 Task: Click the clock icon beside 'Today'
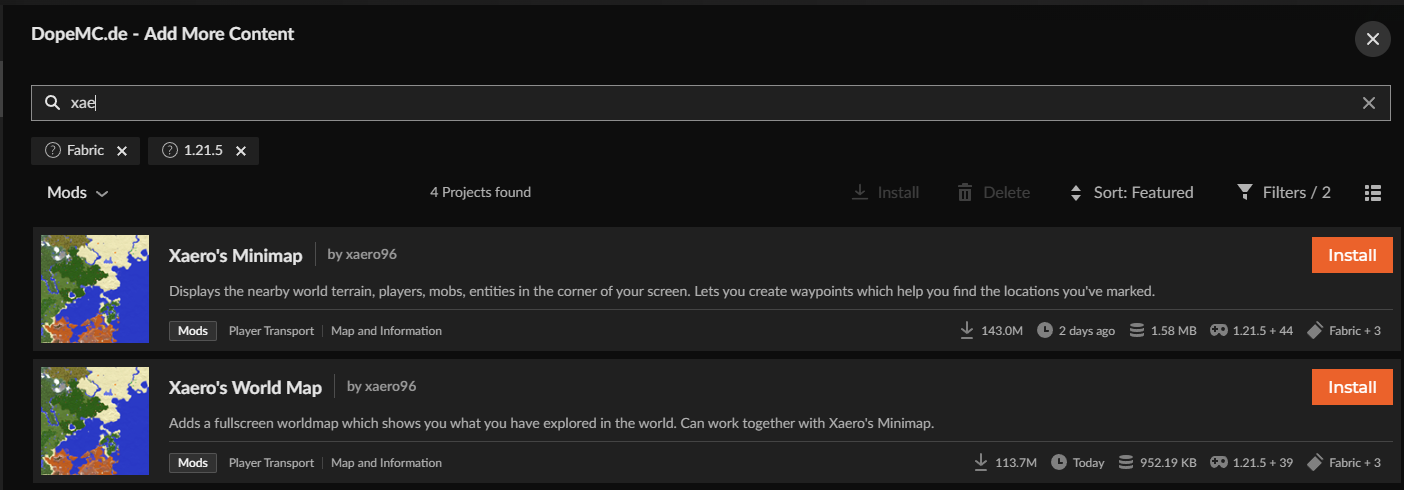point(1060,462)
